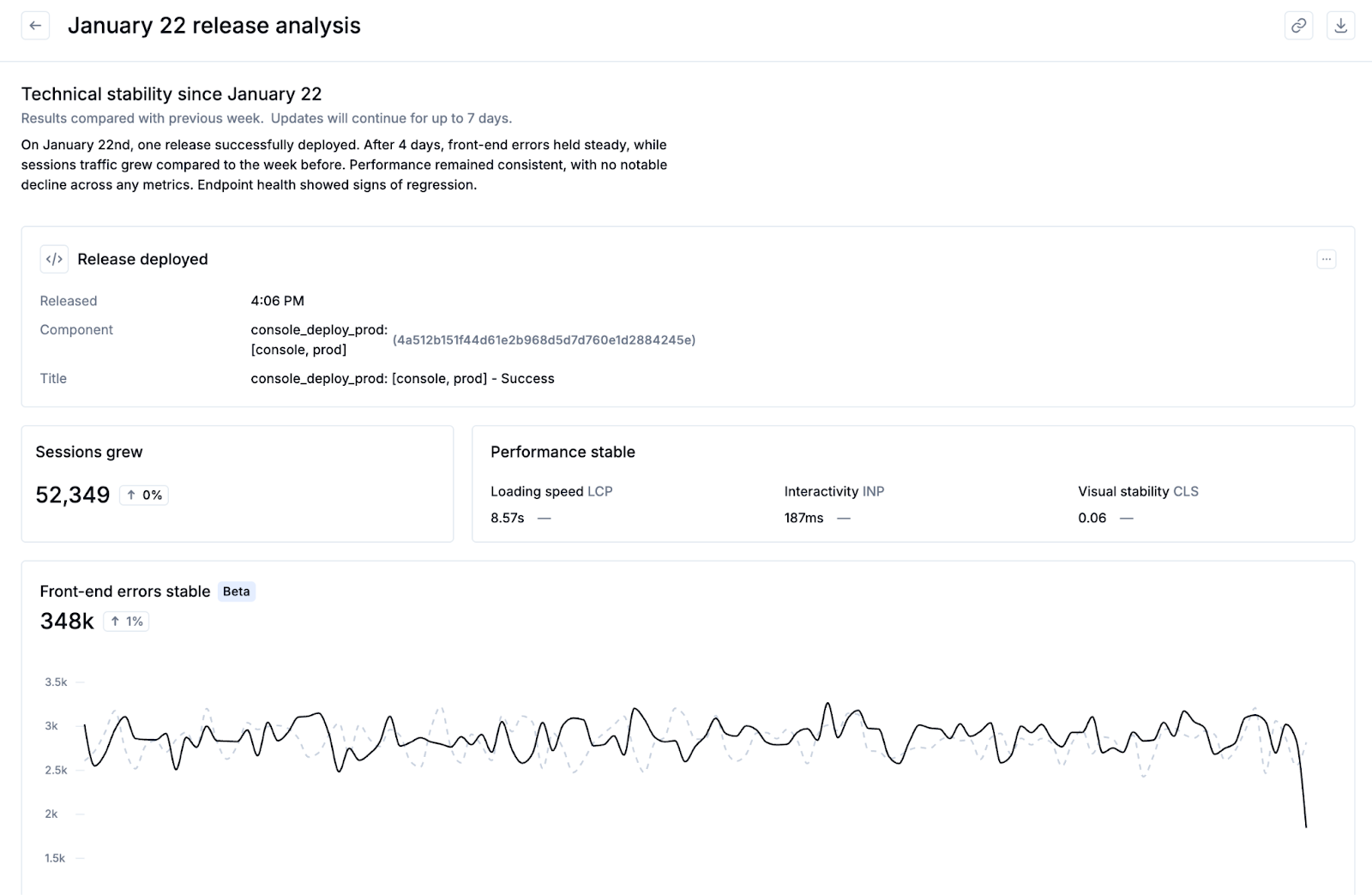Click the Sessions grew 0% change badge
The height and width of the screenshot is (895, 1372).
(144, 495)
